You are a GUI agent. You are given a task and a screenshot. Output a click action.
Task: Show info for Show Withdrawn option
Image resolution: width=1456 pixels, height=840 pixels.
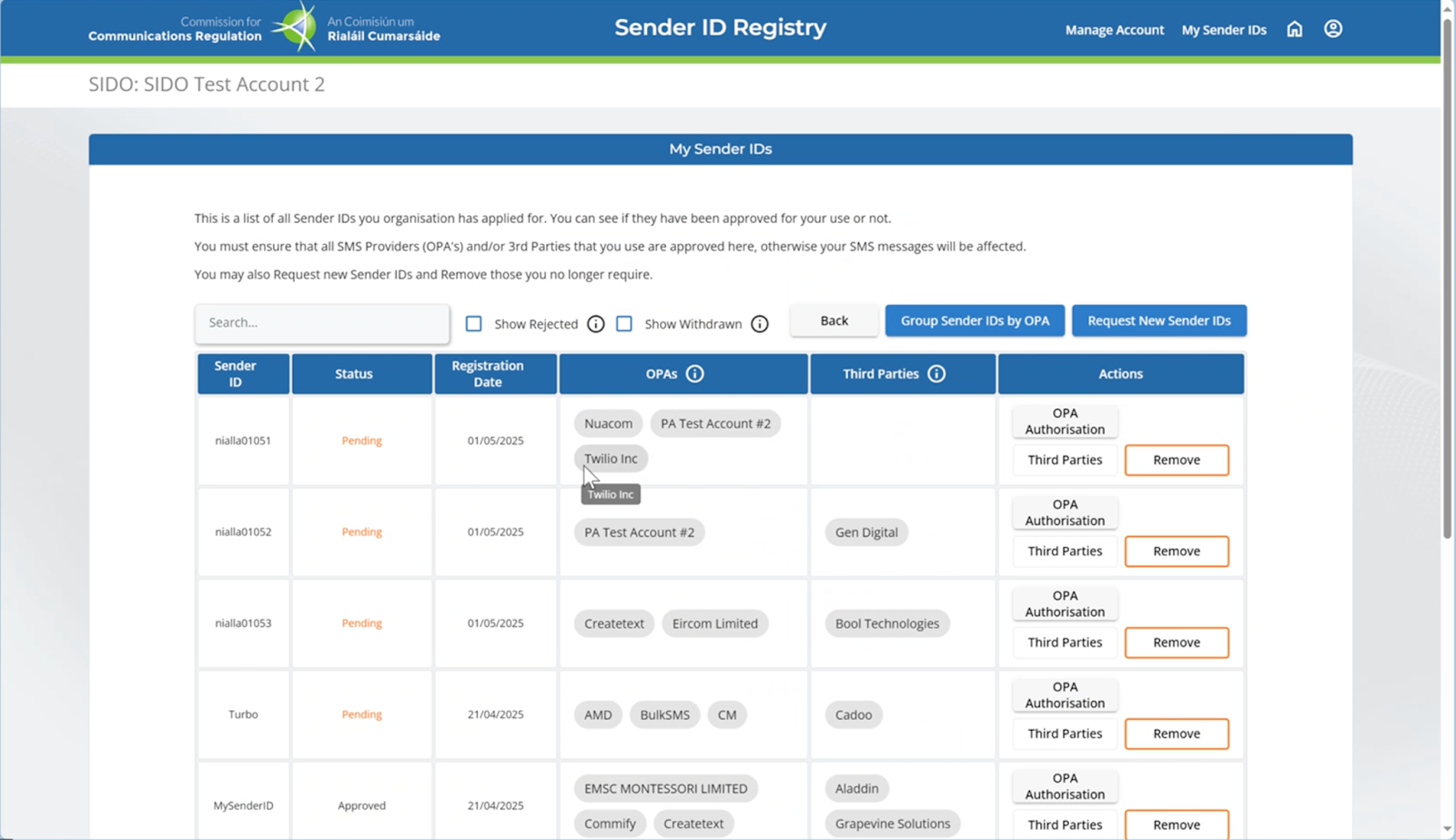[x=760, y=324]
